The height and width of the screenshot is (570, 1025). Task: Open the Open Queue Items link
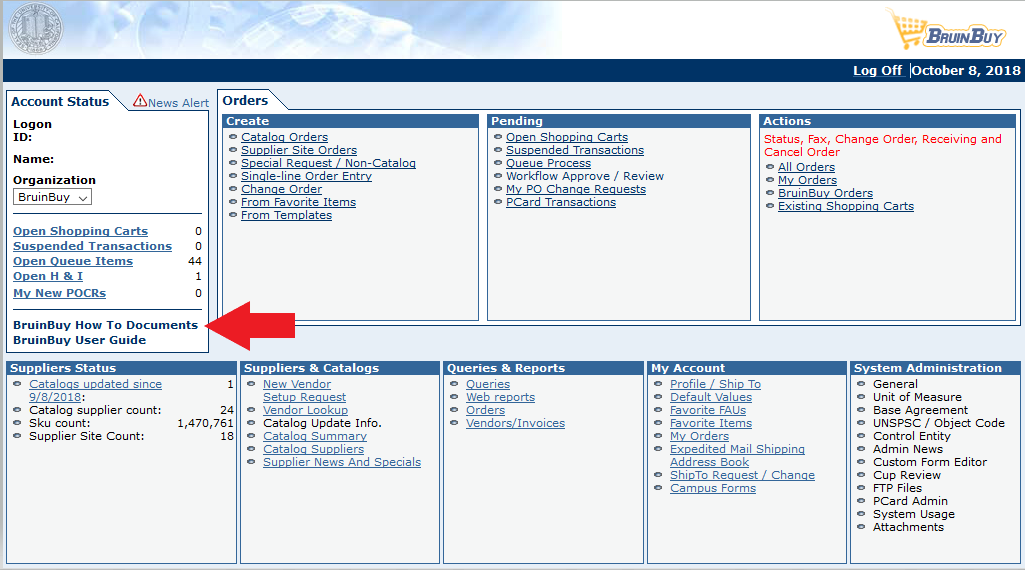point(73,261)
